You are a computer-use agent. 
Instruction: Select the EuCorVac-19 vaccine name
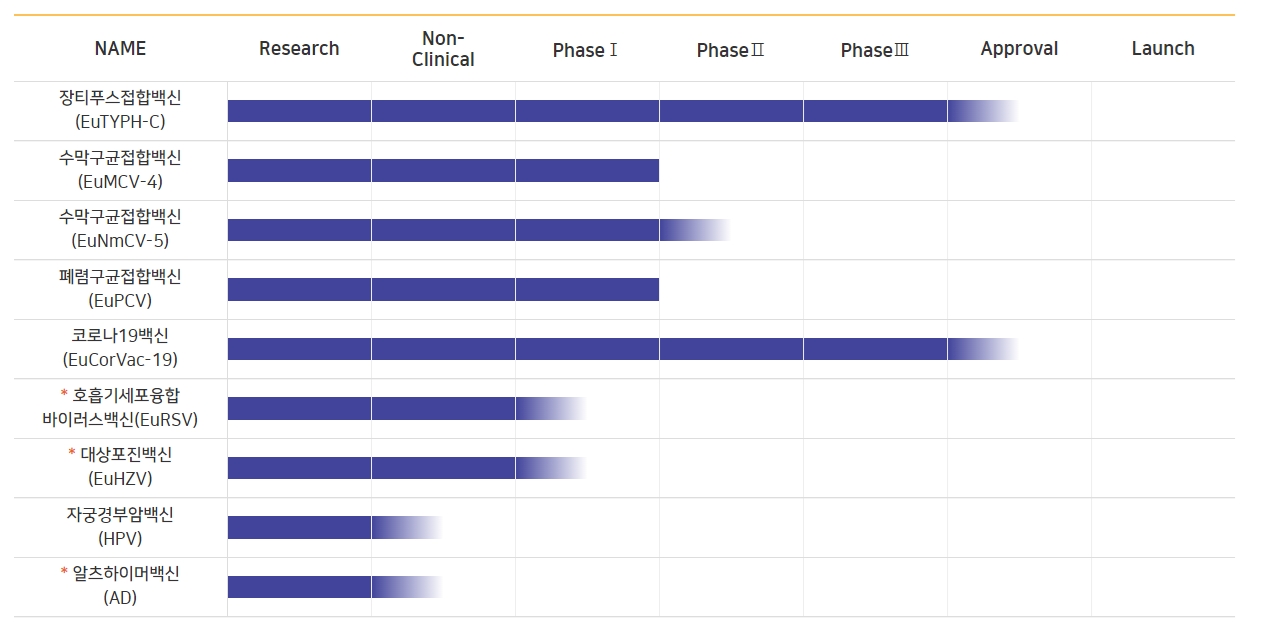tap(120, 348)
